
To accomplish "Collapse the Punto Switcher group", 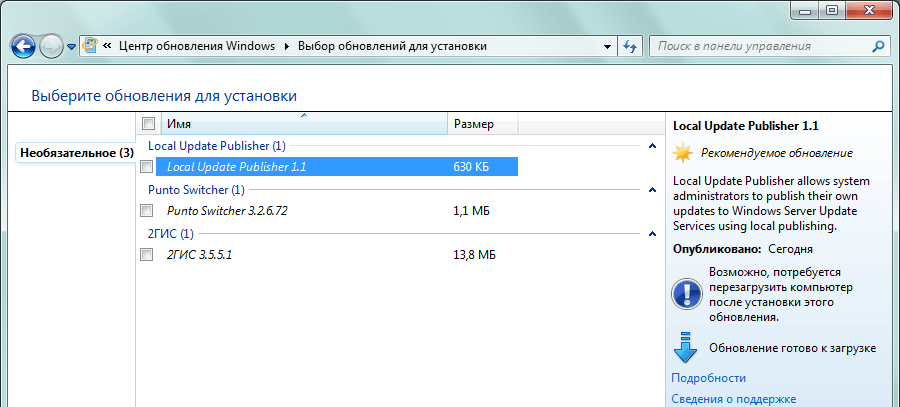I will point(652,189).
